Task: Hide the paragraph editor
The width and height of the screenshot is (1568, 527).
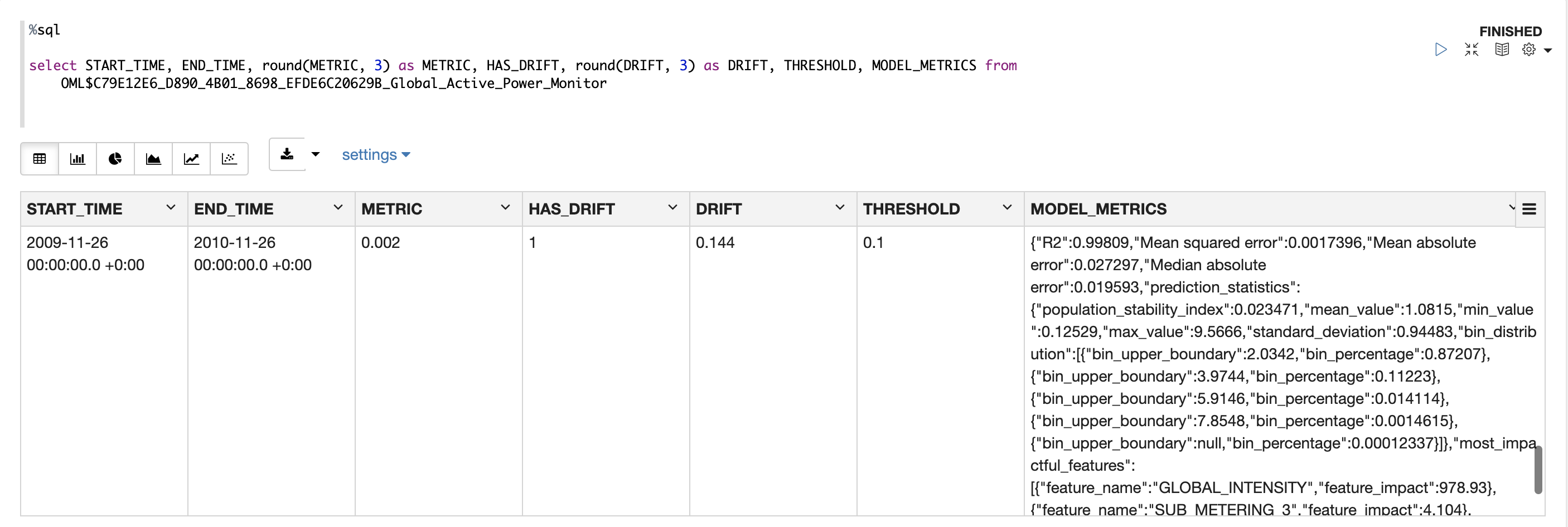Action: (1471, 49)
